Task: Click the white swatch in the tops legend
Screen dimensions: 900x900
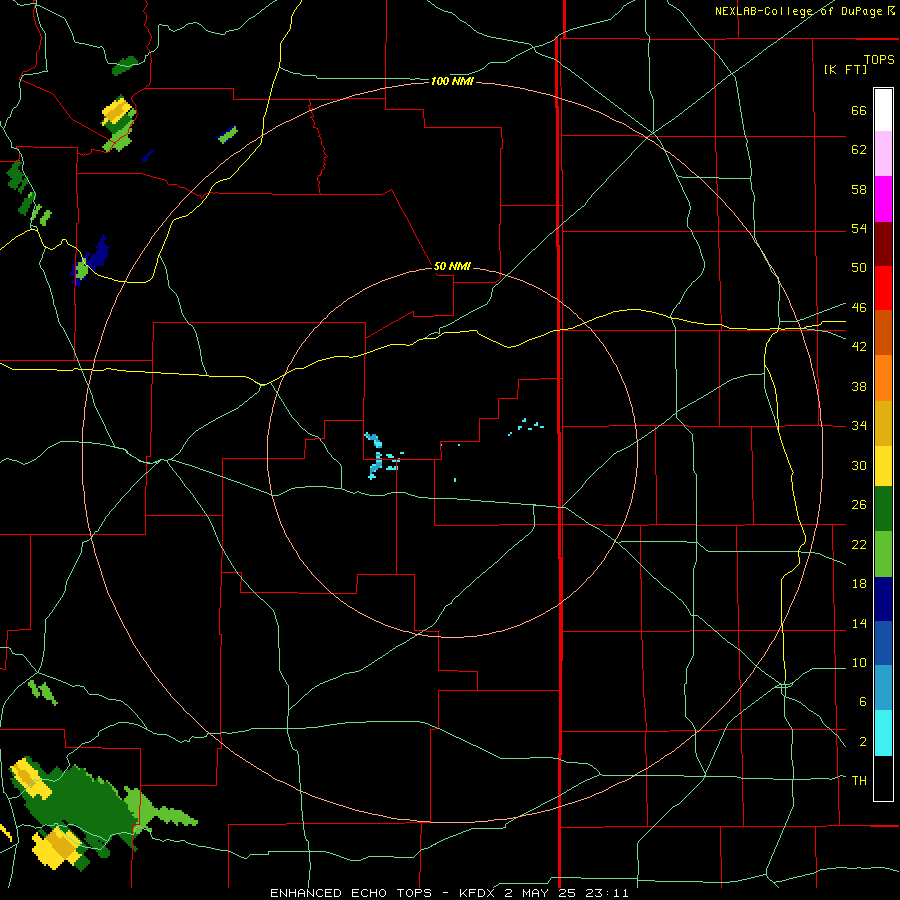Action: point(883,110)
